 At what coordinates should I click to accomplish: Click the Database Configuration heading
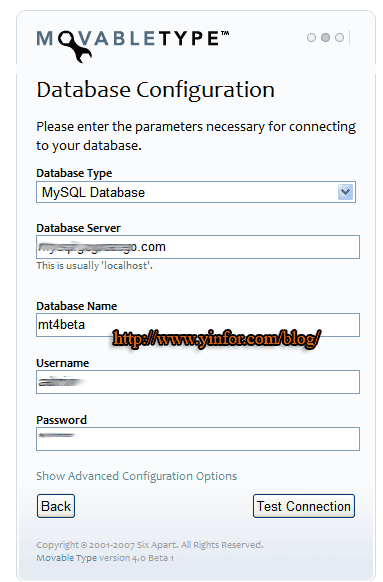156,90
